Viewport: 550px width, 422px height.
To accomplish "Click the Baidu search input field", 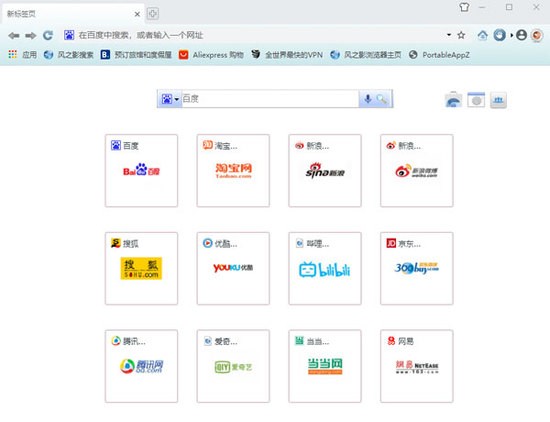I will coord(269,99).
